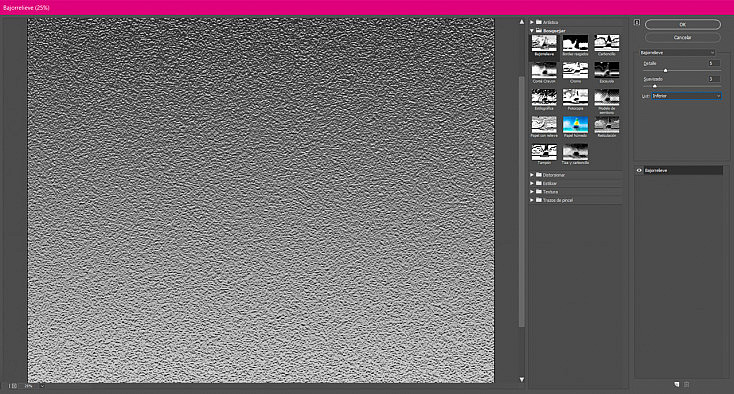Screen dimensions: 734x394
Task: Open the Luz direction dropdown
Action: tap(687, 96)
